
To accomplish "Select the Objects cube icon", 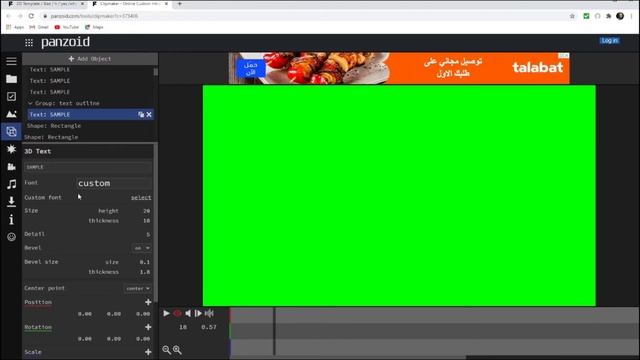I will click(11, 131).
